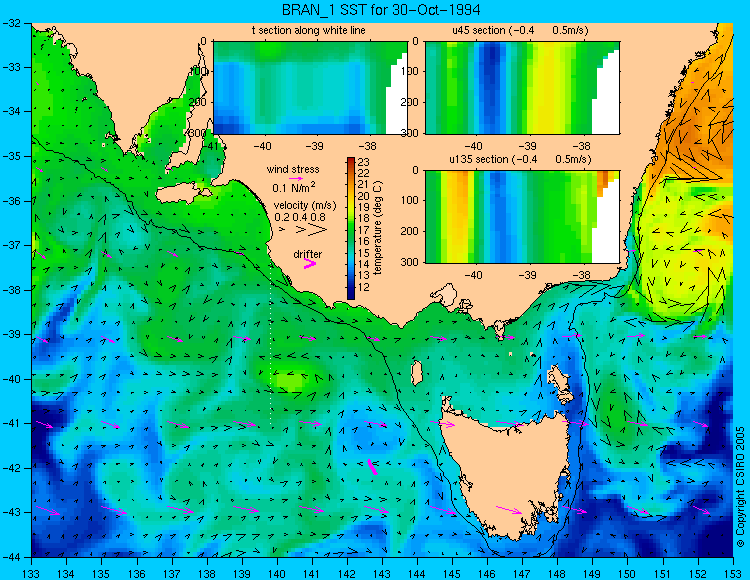Click the -32 latitude axis label
The width and height of the screenshot is (750, 580).
pos(13,22)
